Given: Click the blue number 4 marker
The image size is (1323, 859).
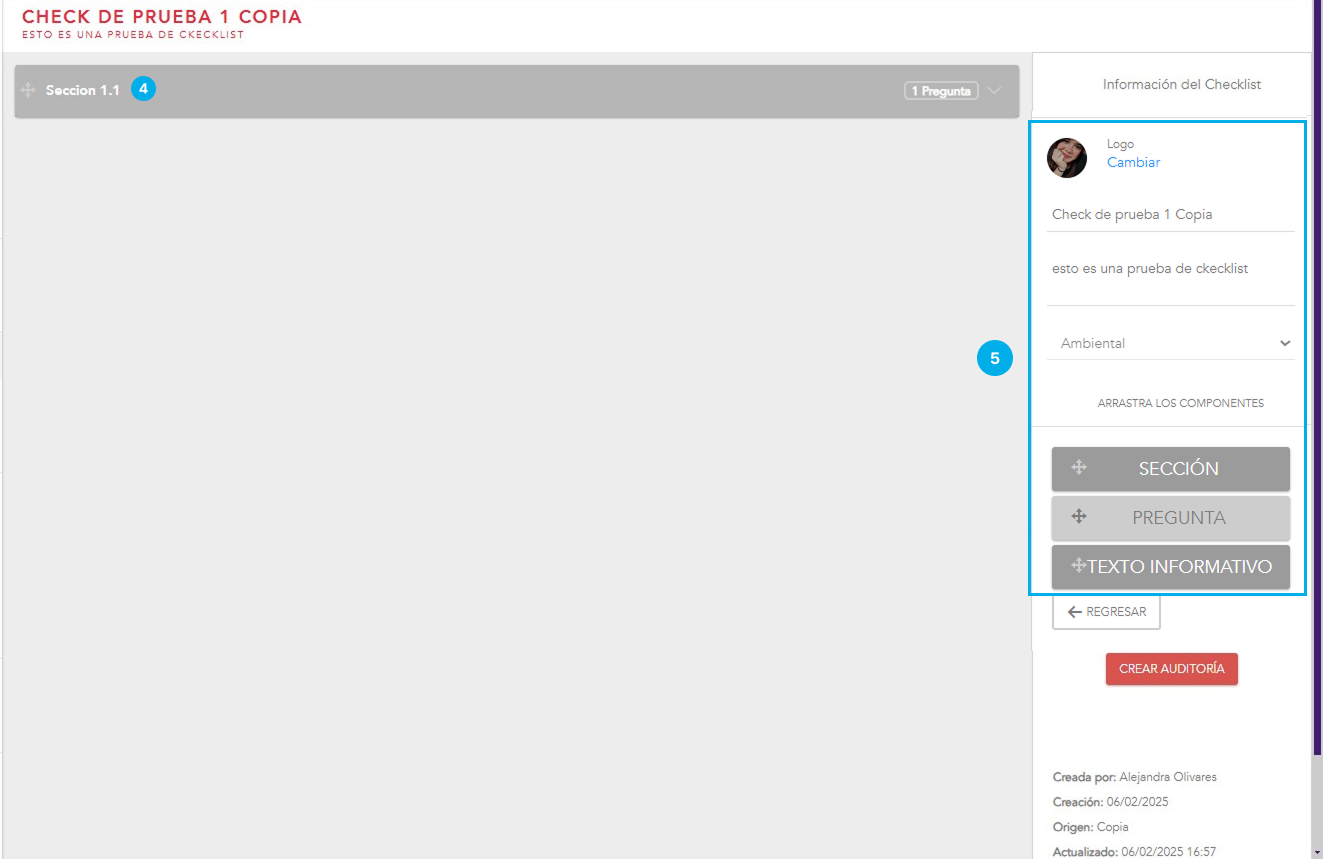Looking at the screenshot, I should 144,89.
